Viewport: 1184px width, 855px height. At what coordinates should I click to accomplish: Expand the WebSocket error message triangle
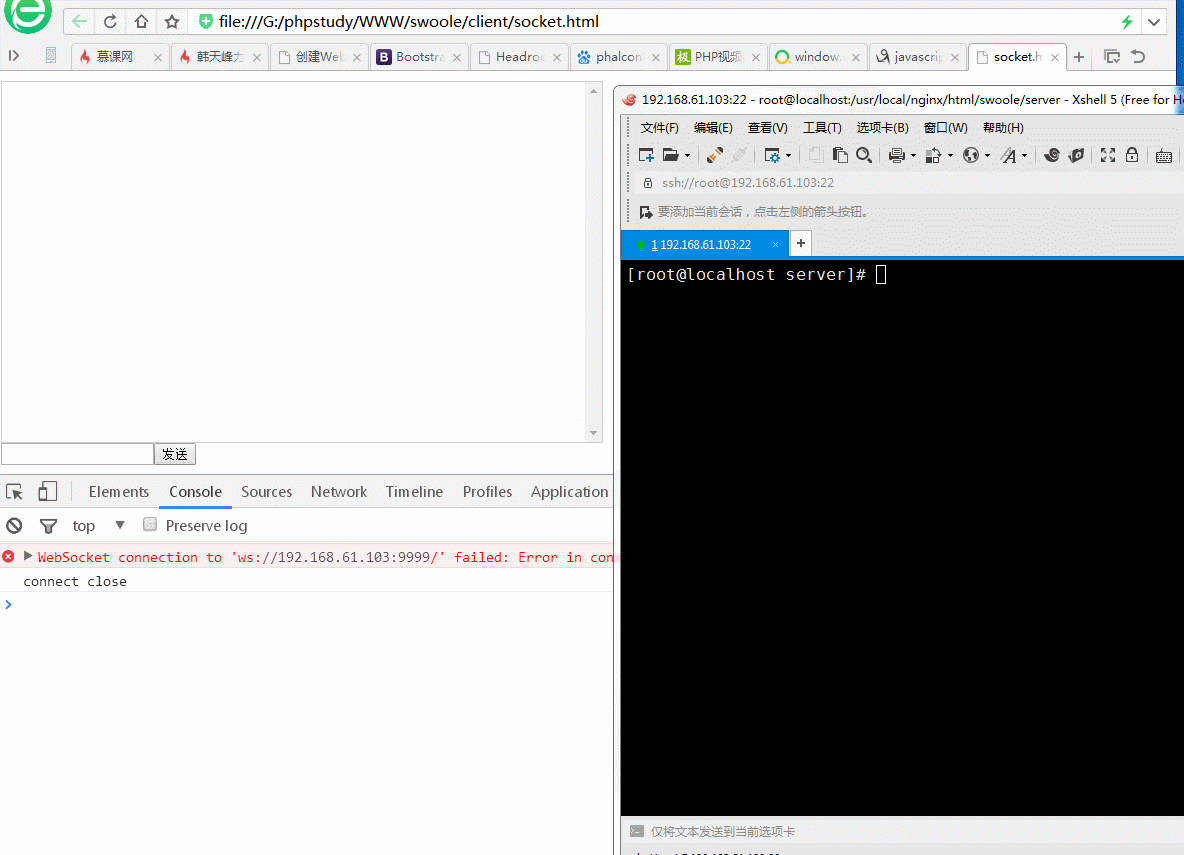click(28, 557)
